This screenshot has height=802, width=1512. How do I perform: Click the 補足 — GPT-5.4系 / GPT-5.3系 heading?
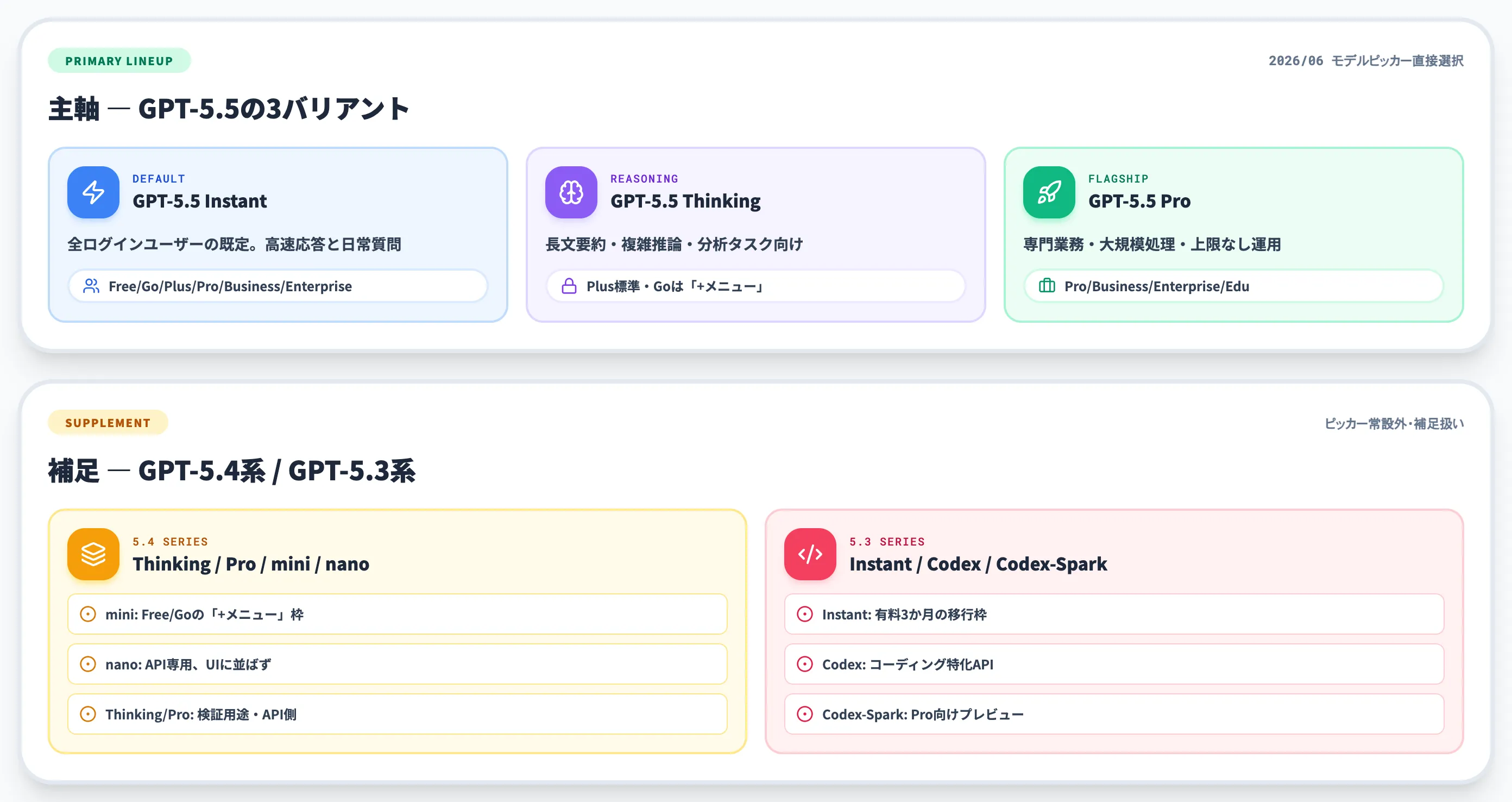coord(232,471)
